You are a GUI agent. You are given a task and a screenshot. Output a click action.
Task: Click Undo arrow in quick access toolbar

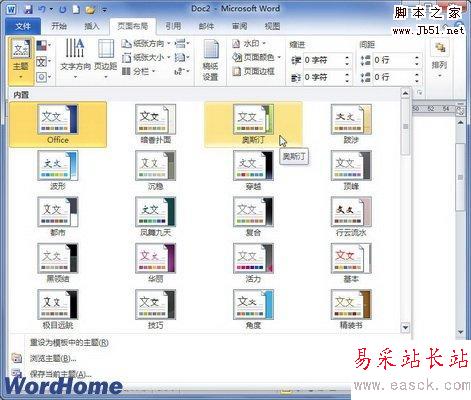pyautogui.click(x=41, y=9)
